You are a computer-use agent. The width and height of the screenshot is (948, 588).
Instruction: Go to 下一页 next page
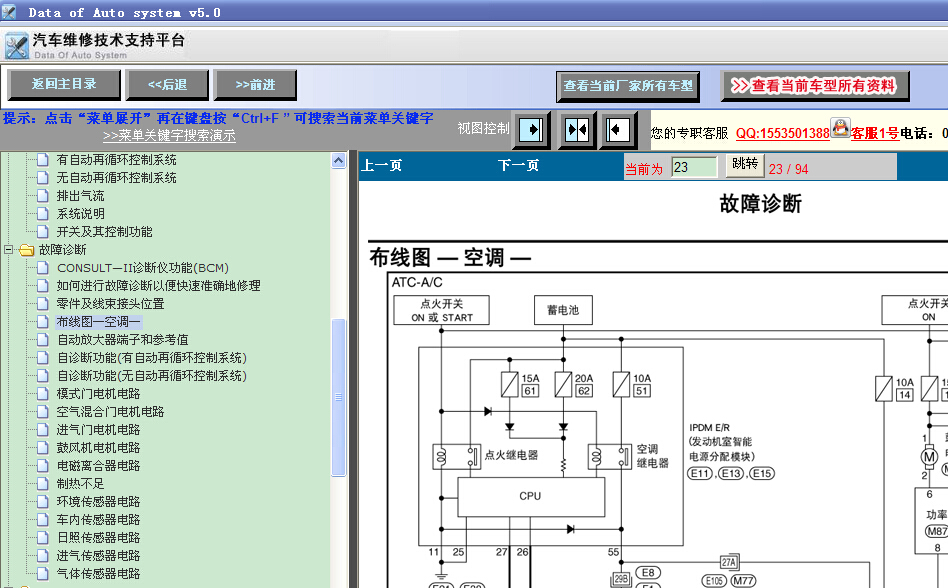518,166
